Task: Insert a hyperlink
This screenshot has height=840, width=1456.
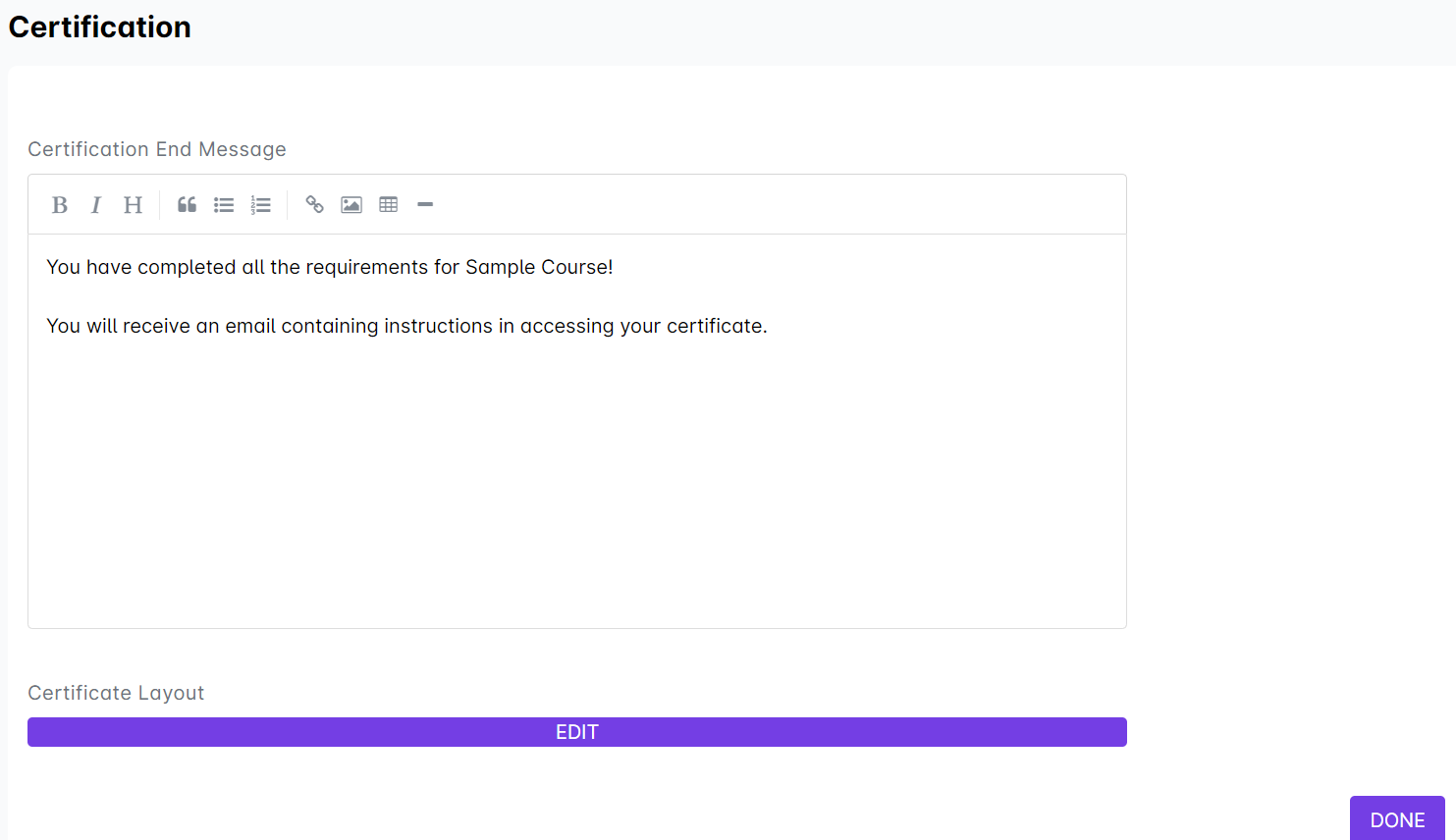Action: [314, 205]
